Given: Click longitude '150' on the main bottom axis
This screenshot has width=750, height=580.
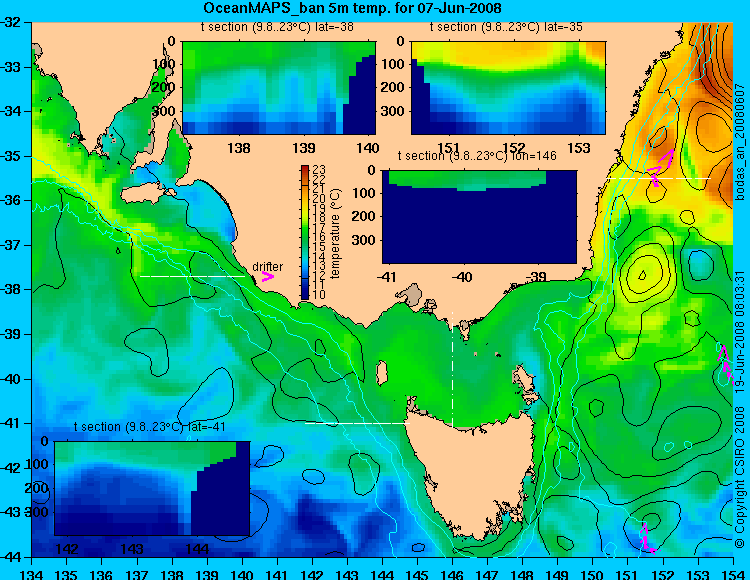Looking at the screenshot, I should point(592,574).
